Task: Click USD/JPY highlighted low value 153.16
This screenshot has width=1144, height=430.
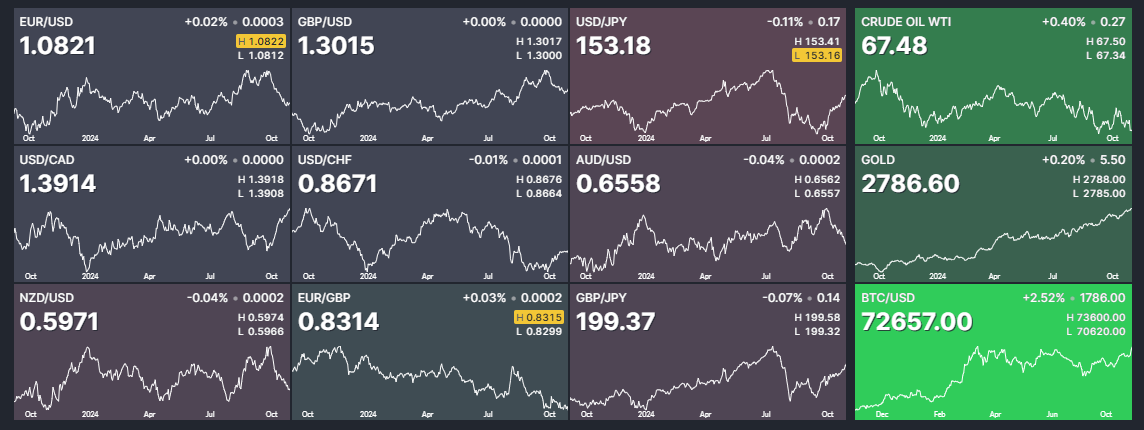Action: coord(817,55)
